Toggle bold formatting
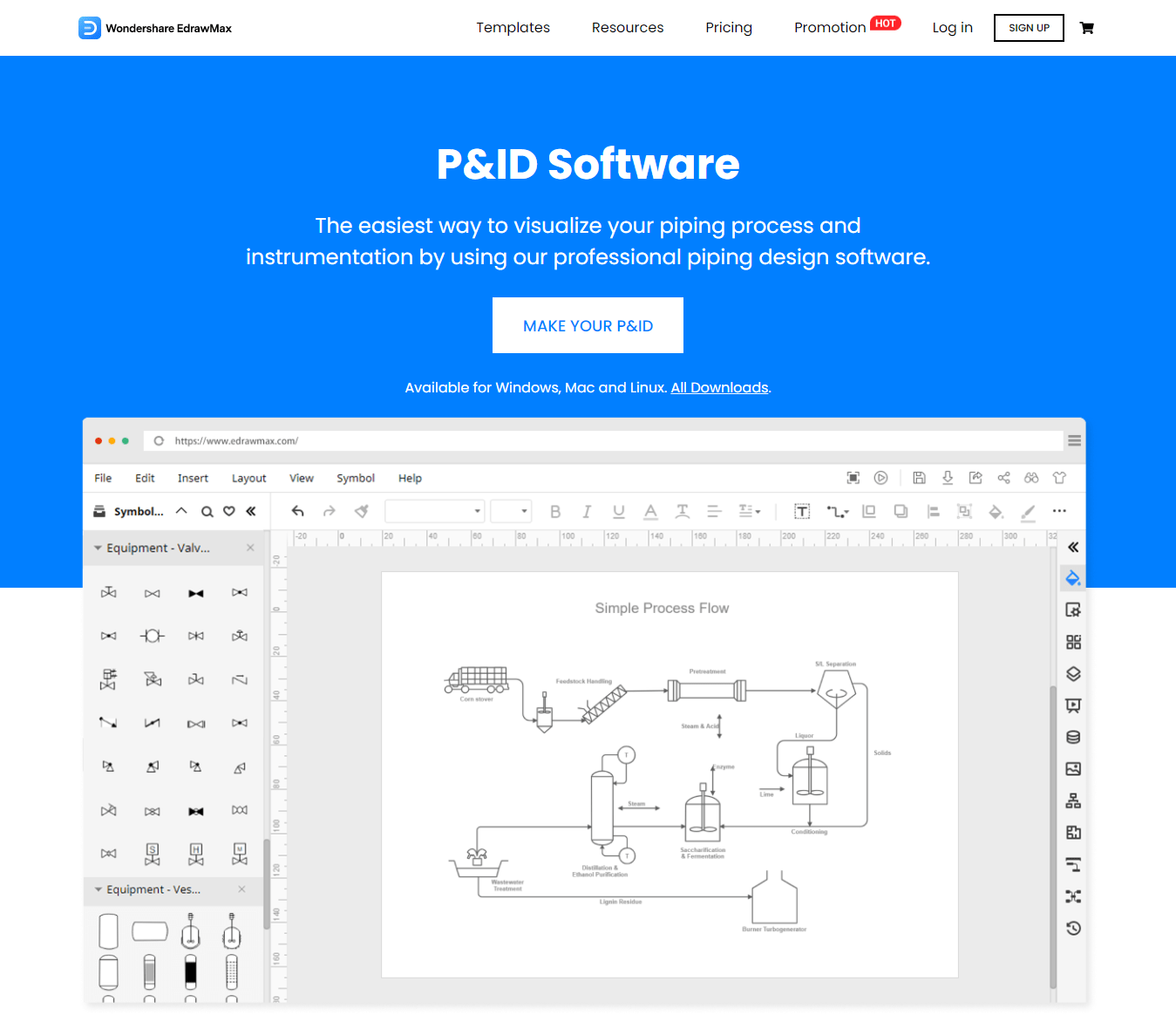1176x1015 pixels. click(555, 512)
